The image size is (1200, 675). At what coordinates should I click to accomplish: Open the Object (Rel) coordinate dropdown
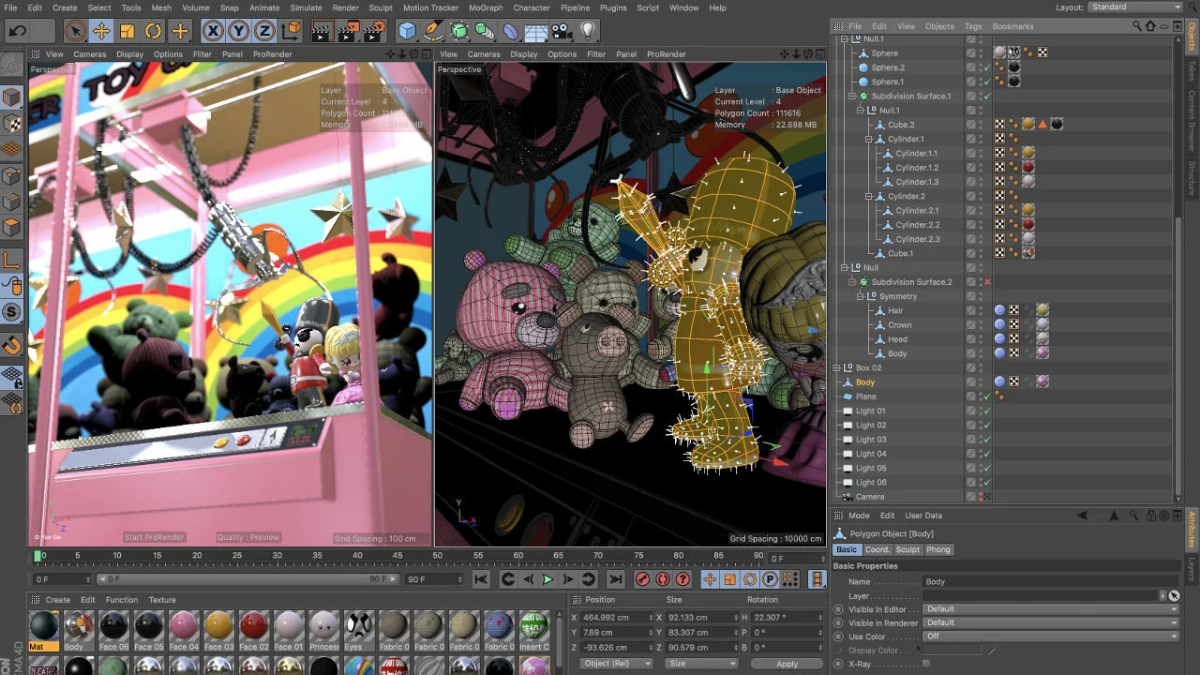616,664
